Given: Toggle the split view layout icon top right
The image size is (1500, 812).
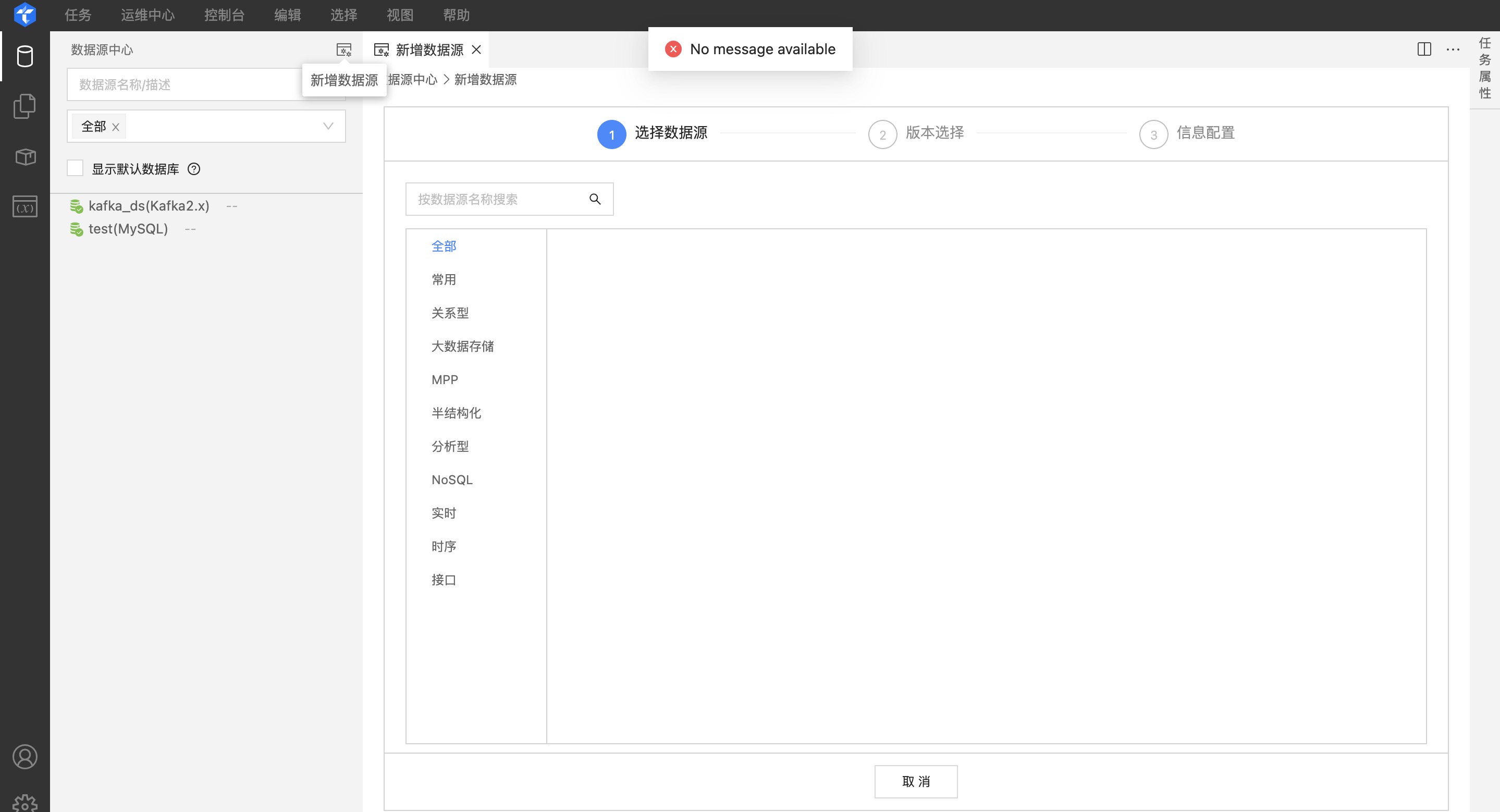Looking at the screenshot, I should (1424, 50).
